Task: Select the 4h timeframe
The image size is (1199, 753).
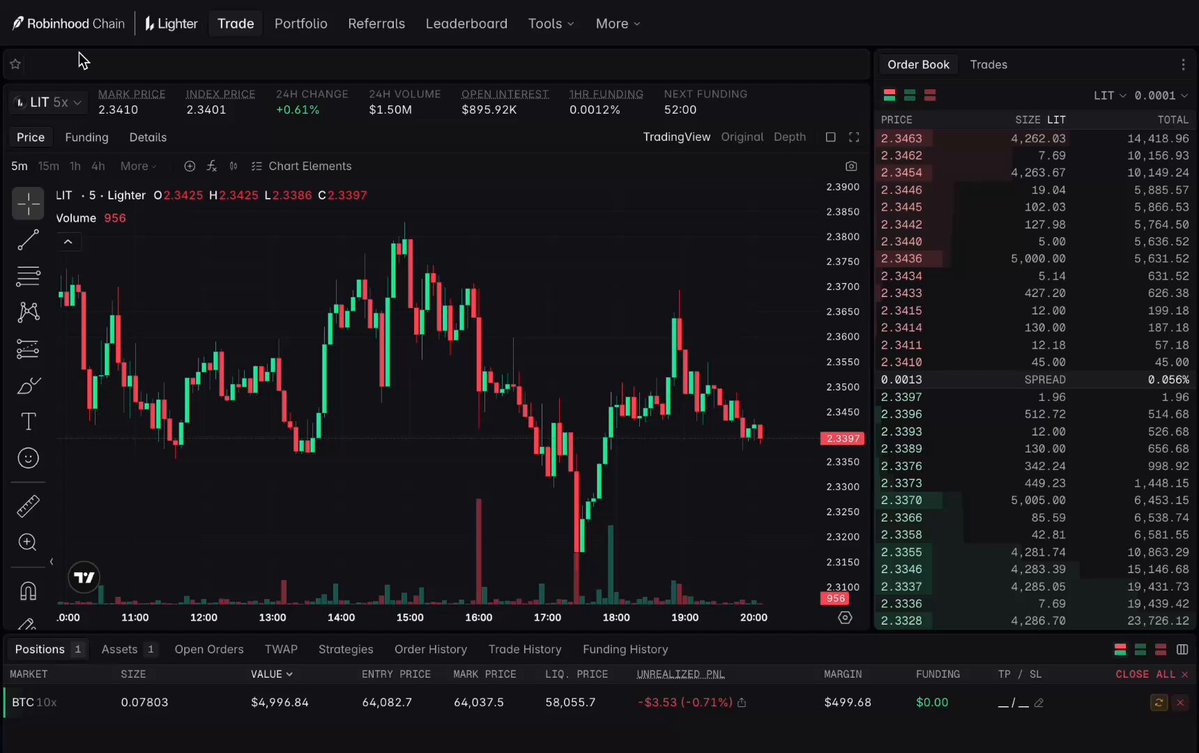Action: (x=98, y=166)
